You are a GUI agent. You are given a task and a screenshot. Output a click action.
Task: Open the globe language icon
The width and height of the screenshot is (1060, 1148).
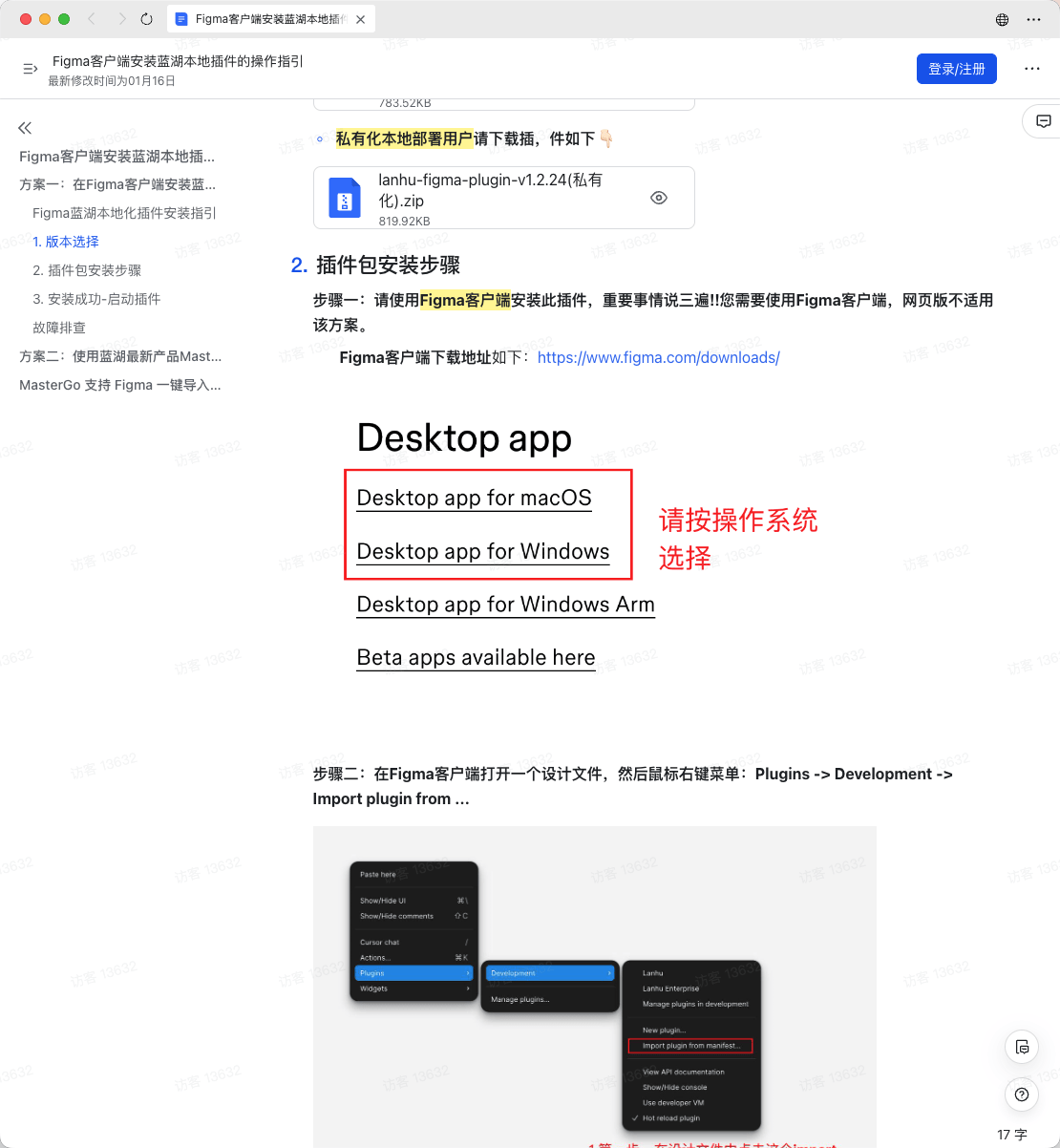click(x=1002, y=19)
